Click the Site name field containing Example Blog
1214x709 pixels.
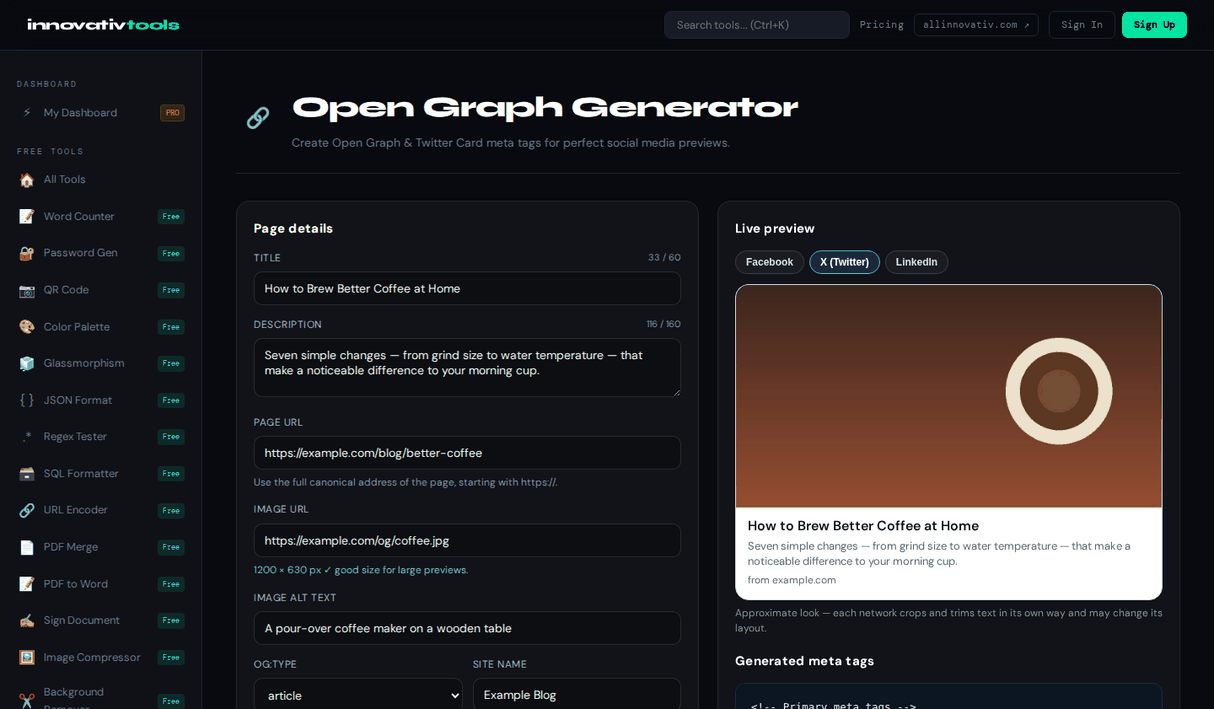[x=577, y=695]
